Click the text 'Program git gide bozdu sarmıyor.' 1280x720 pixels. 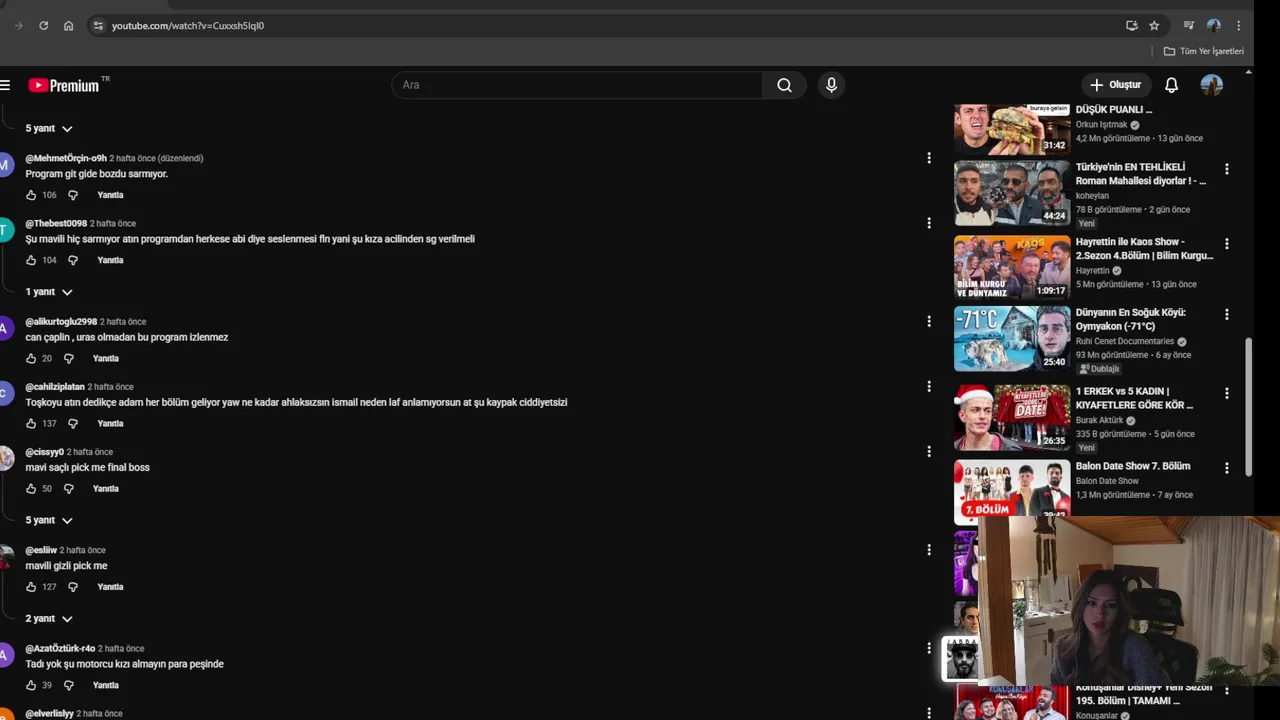pyautogui.click(x=97, y=174)
